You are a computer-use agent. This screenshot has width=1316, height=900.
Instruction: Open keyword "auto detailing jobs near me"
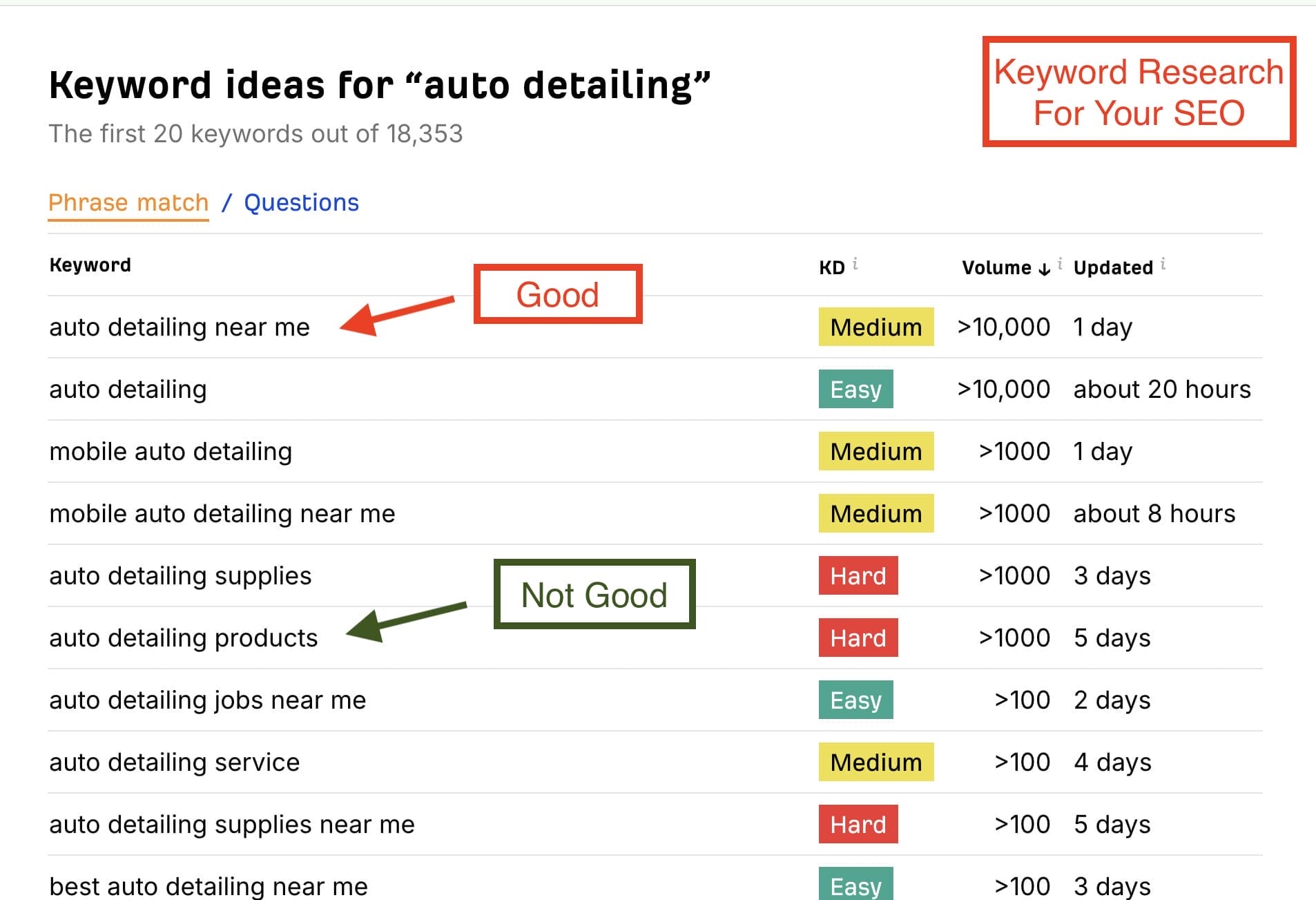click(x=207, y=700)
